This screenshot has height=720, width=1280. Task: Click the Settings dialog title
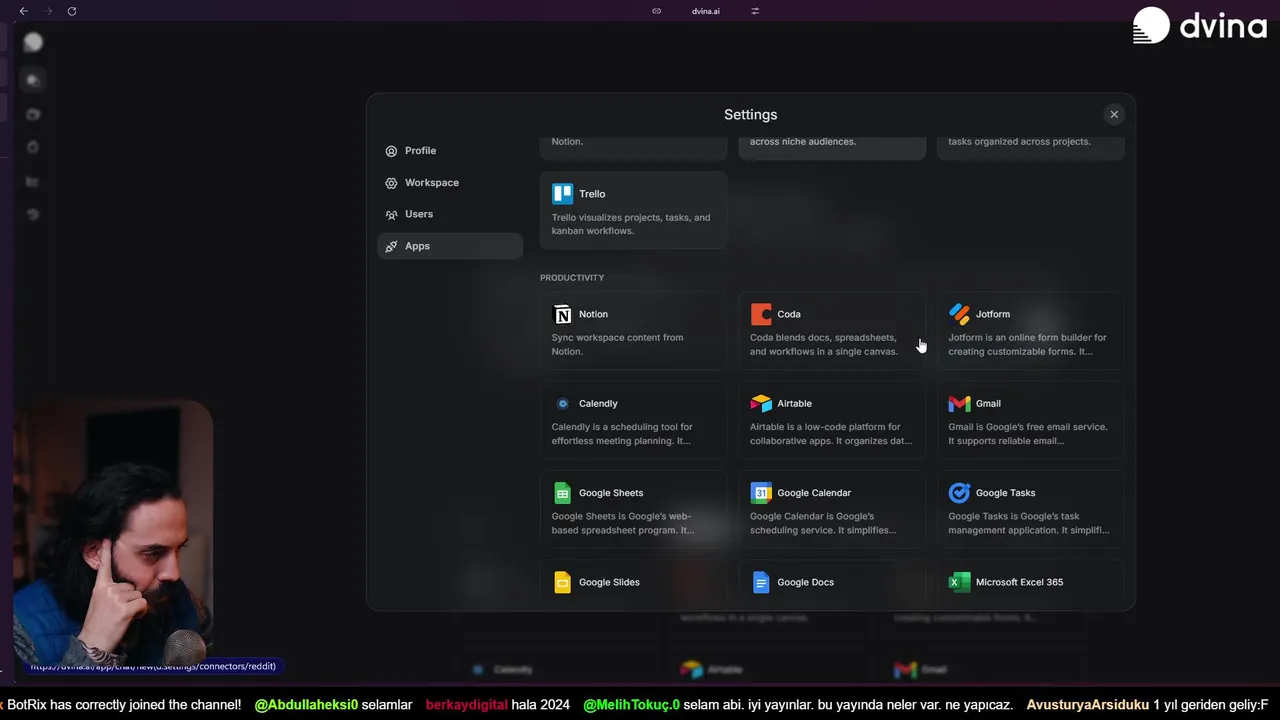click(750, 115)
